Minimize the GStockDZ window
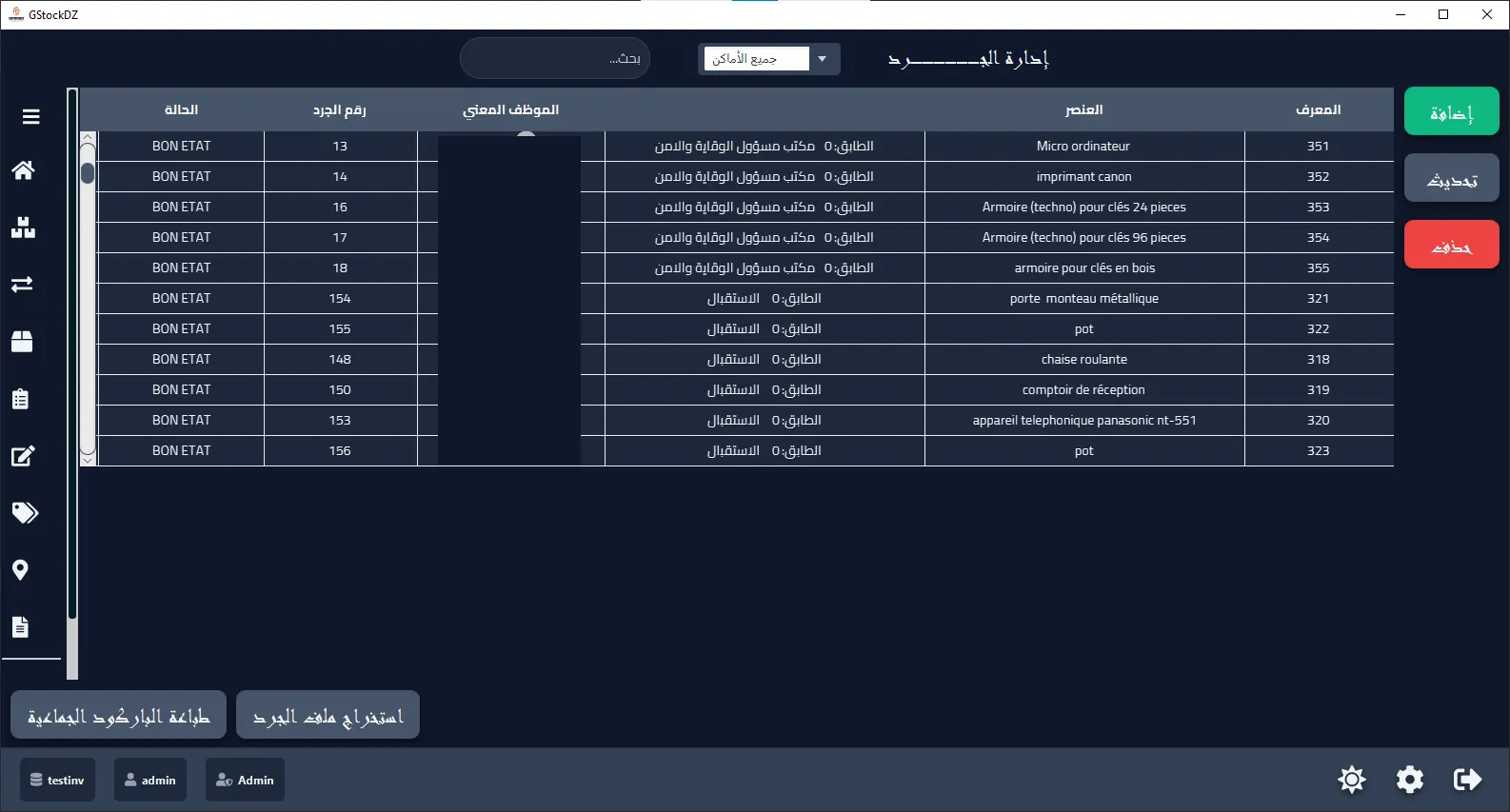The width and height of the screenshot is (1510, 812). coord(1401,14)
